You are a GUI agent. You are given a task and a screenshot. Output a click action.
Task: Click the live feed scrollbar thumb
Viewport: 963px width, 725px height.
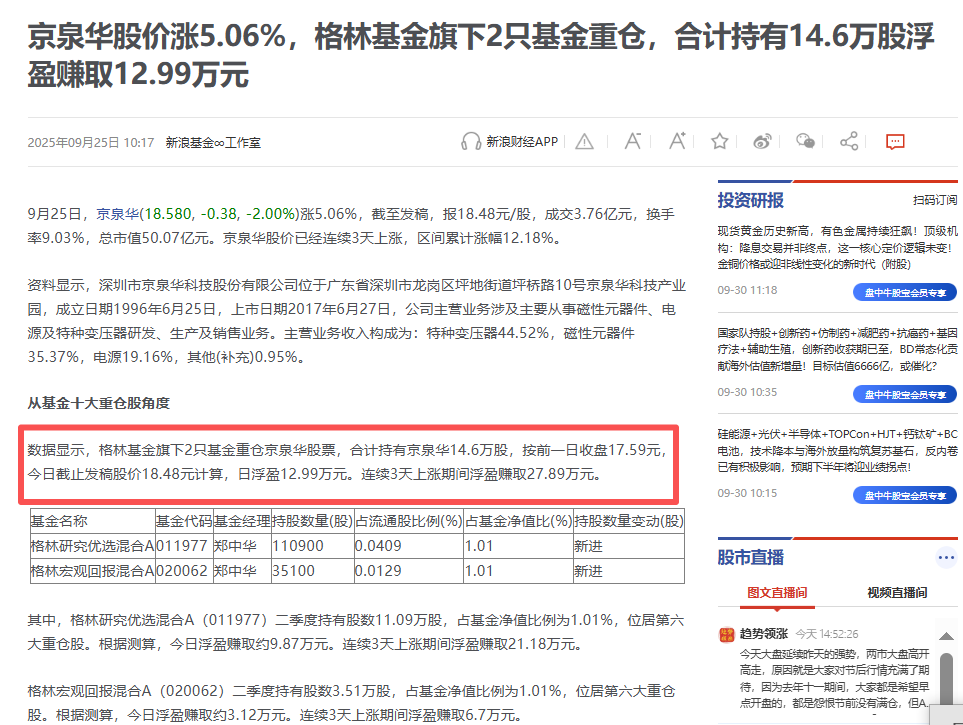[x=946, y=678]
